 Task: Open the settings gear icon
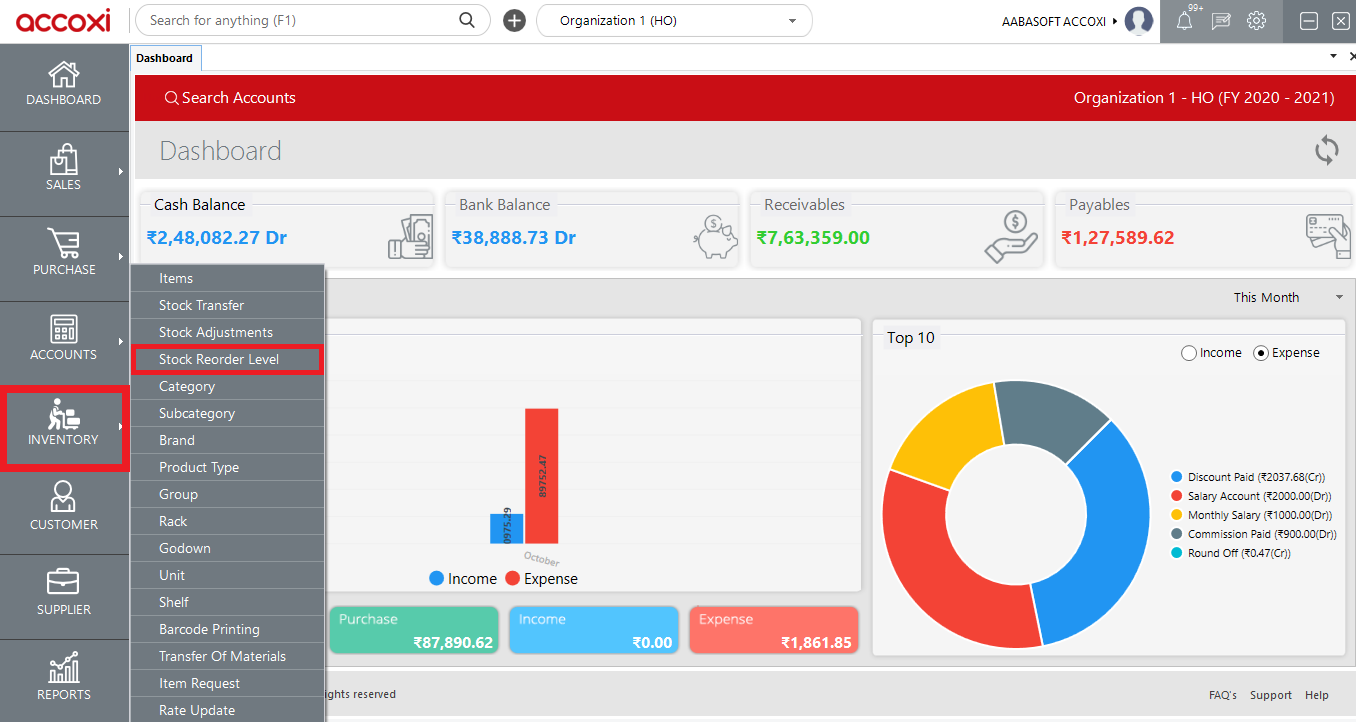[x=1256, y=20]
